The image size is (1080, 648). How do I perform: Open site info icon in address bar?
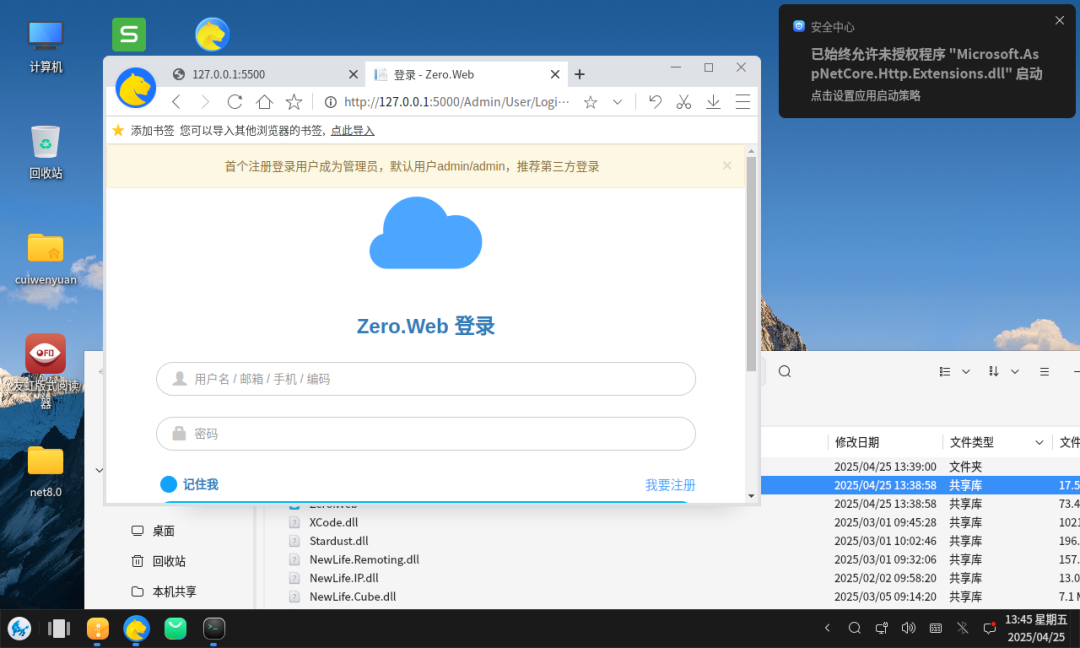coord(331,102)
